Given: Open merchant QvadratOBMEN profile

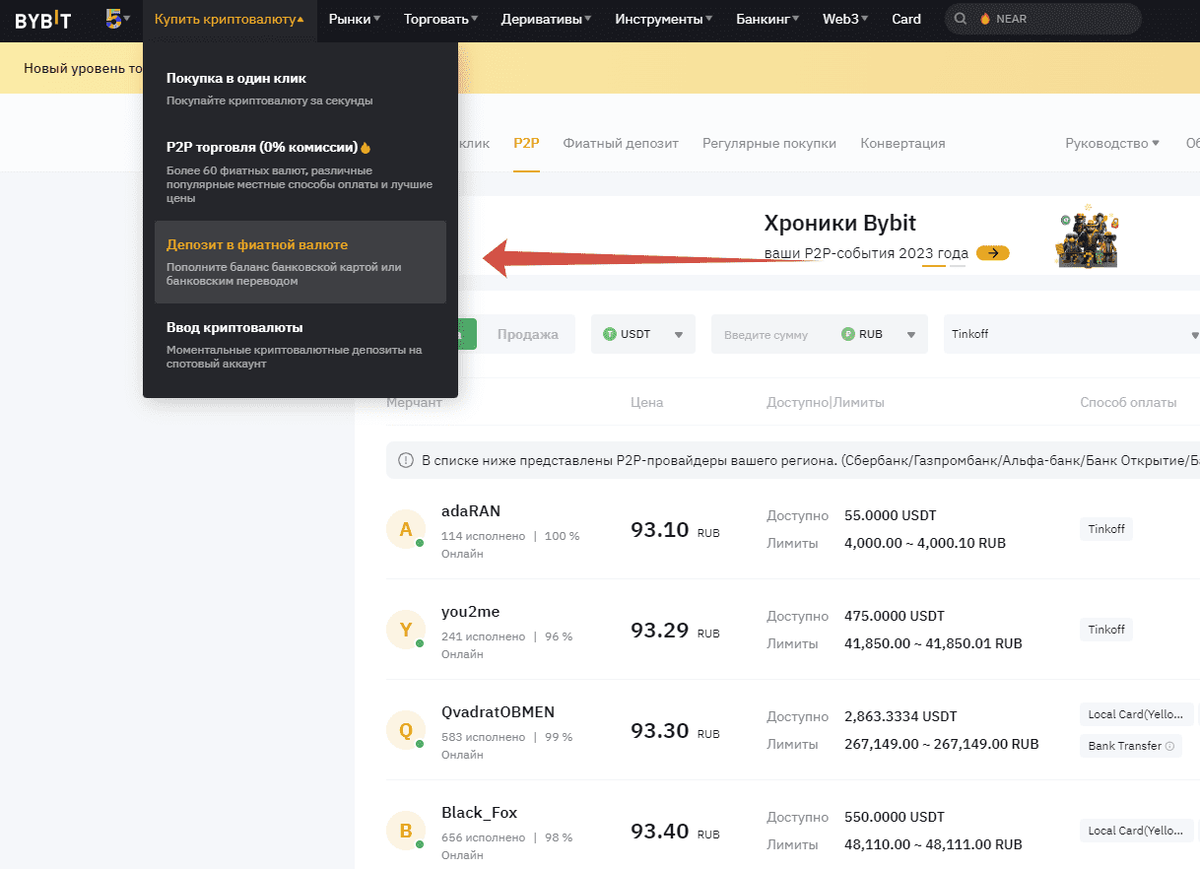Looking at the screenshot, I should [498, 711].
